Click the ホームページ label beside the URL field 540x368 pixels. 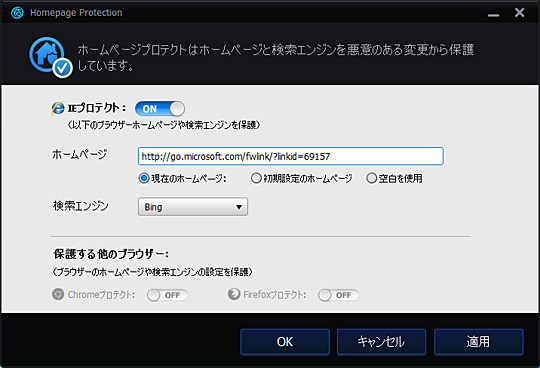click(x=80, y=155)
